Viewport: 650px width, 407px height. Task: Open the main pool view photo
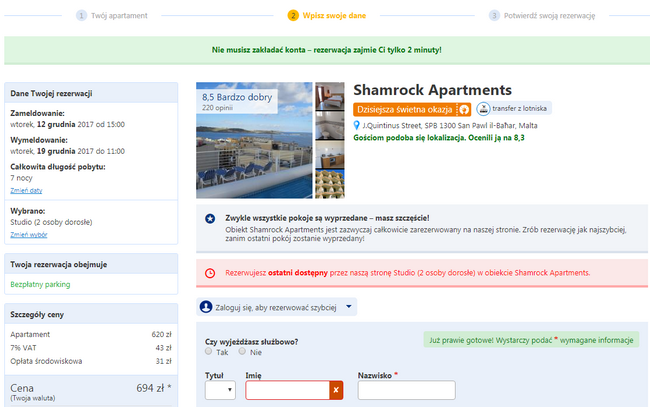[x=254, y=140]
